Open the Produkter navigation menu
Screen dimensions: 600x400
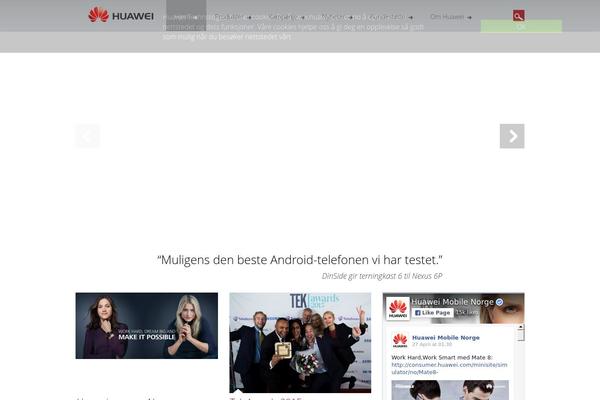[x=232, y=17]
